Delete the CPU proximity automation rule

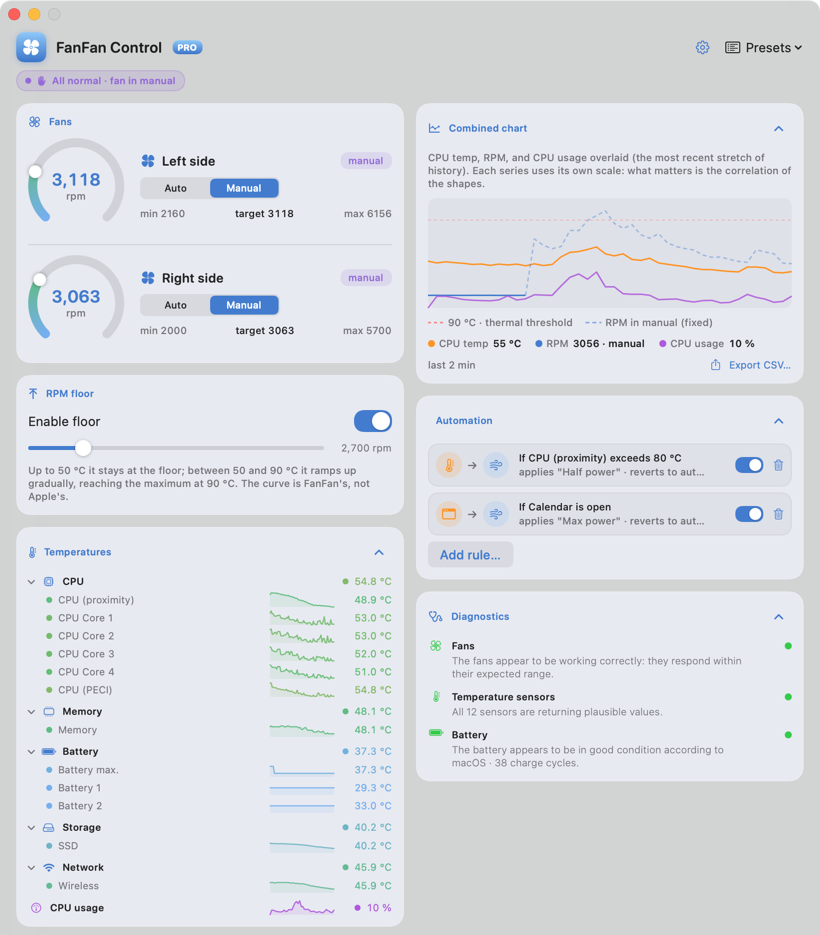click(778, 465)
